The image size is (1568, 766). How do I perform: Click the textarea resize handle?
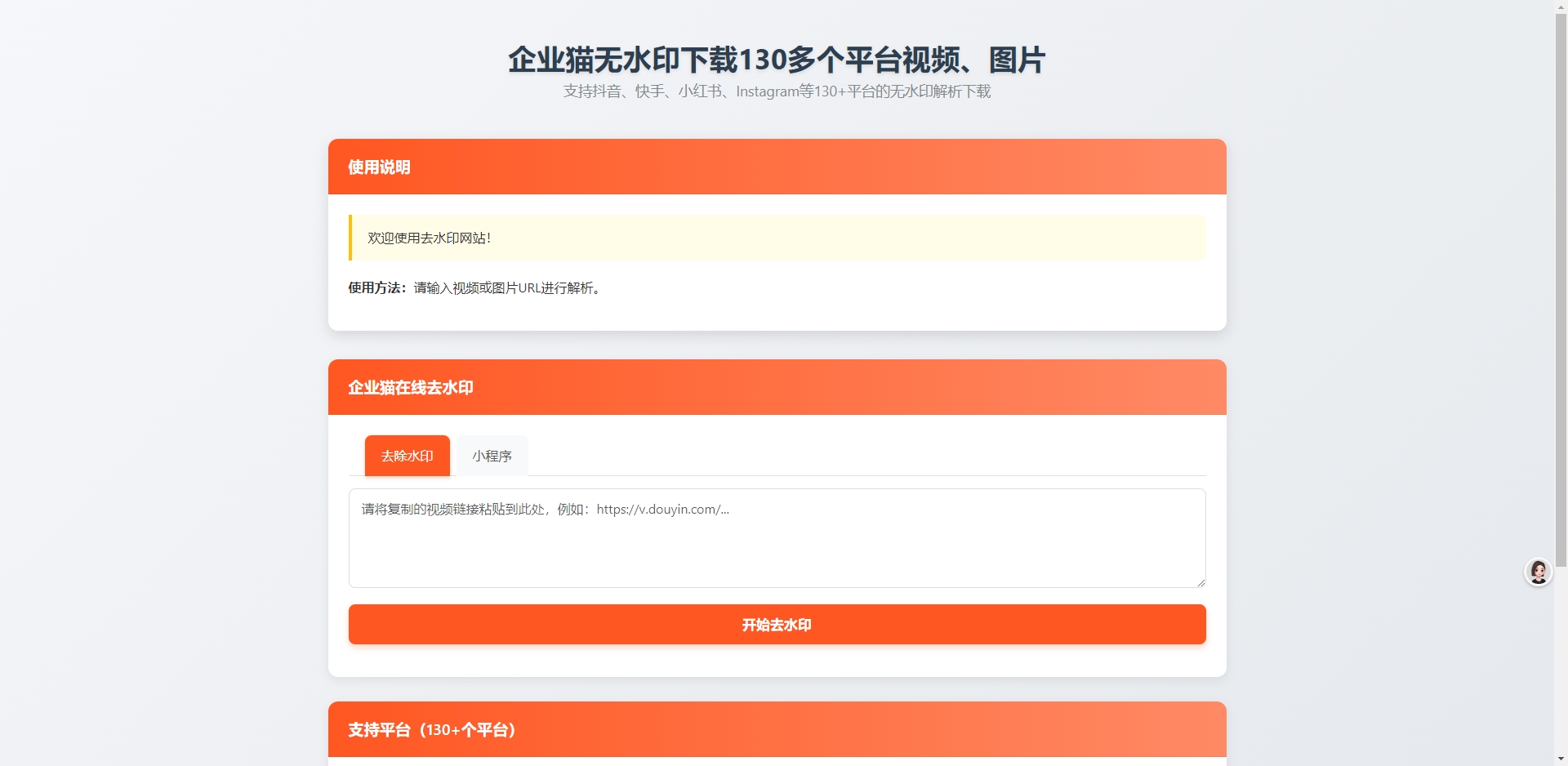(1200, 582)
